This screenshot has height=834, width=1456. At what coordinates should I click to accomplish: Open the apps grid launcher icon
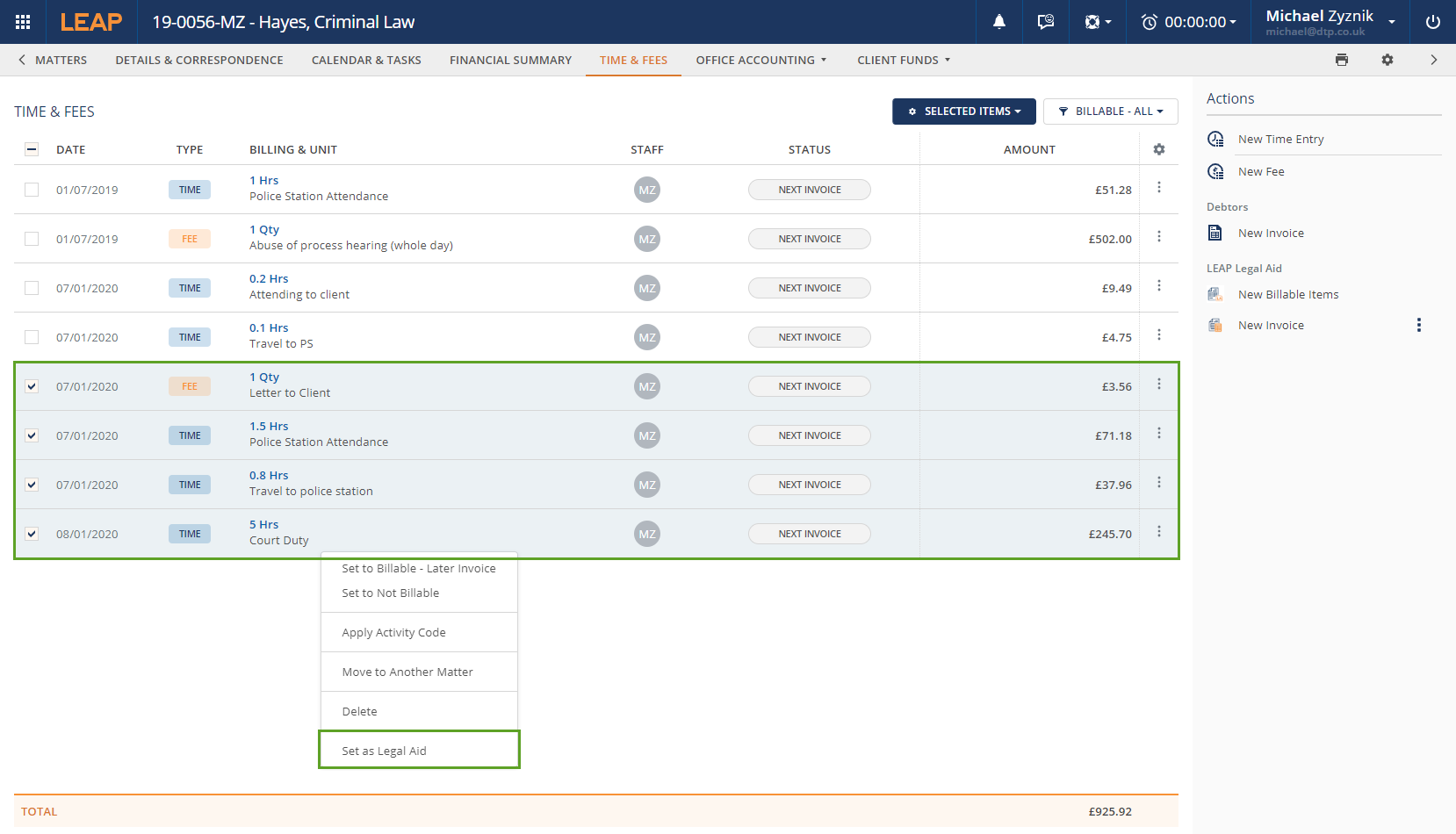pyautogui.click(x=23, y=22)
